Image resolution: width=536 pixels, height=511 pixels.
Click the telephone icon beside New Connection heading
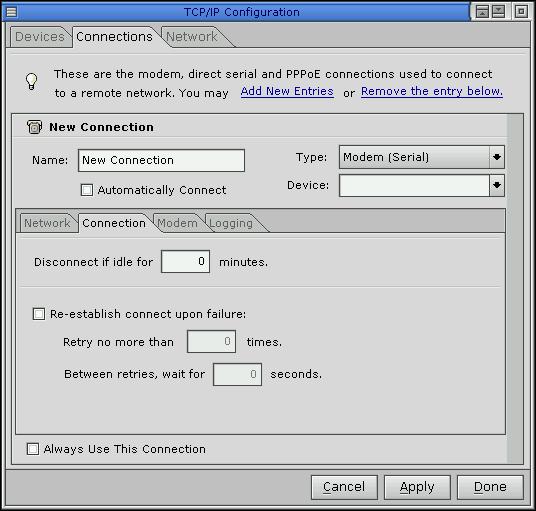tap(34, 127)
